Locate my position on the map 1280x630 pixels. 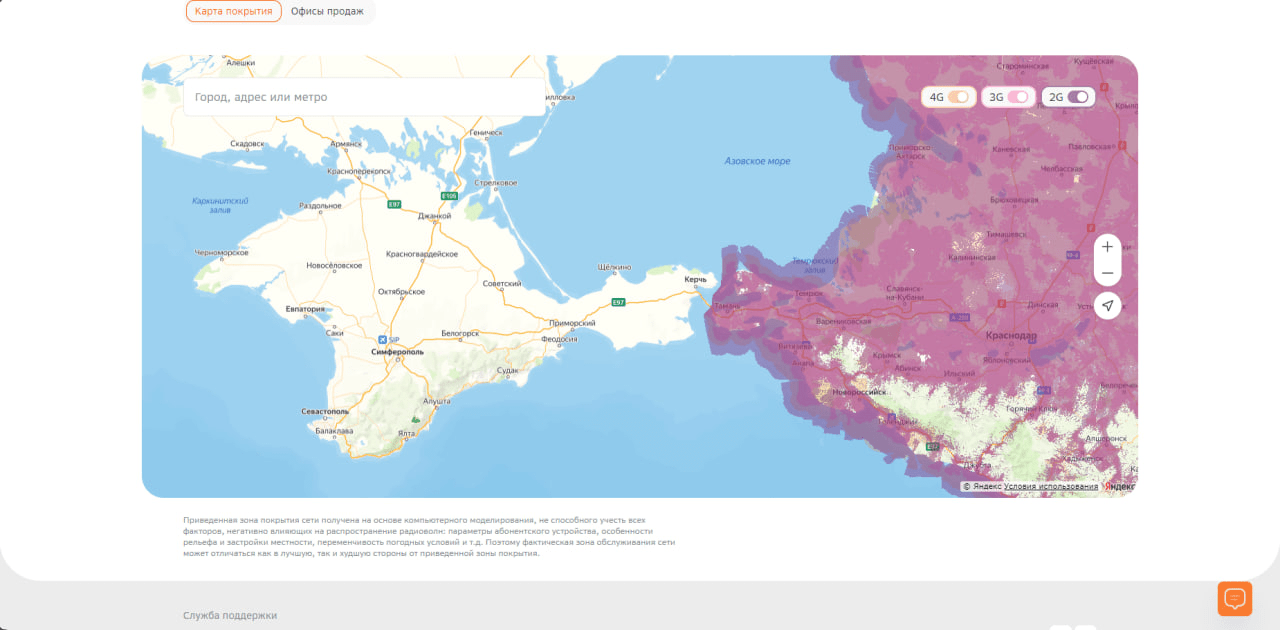point(1107,306)
